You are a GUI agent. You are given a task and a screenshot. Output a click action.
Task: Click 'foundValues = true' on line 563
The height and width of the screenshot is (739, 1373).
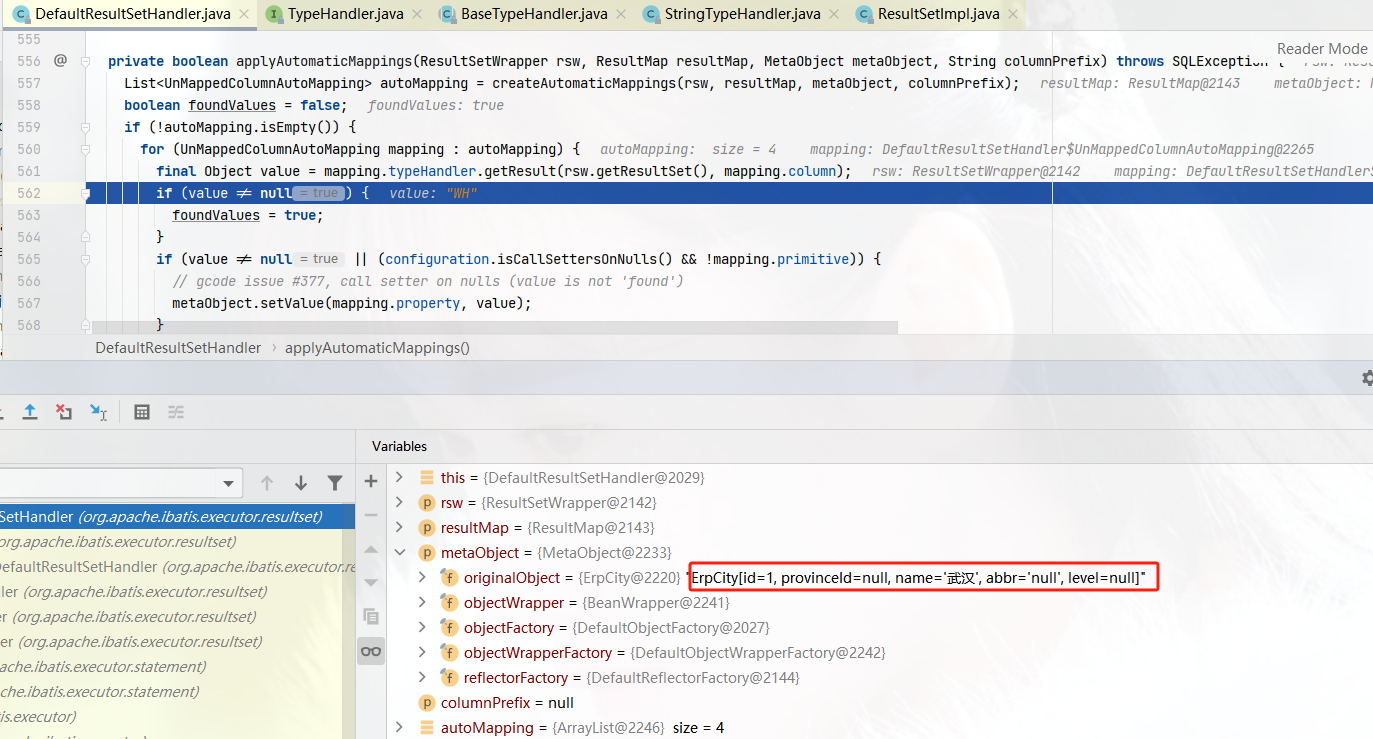(247, 215)
